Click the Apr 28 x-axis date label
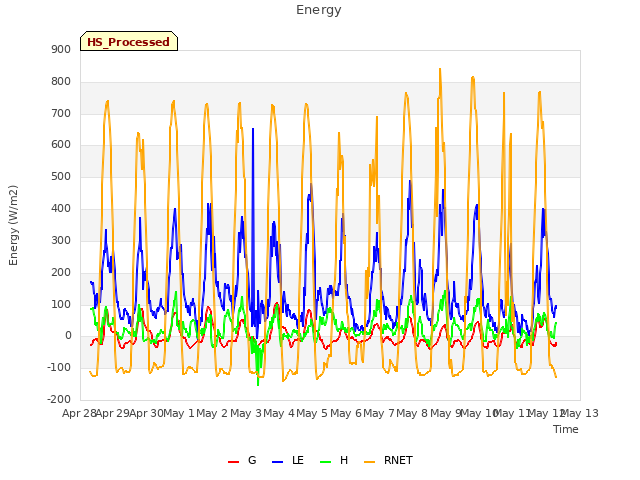 coord(79,413)
